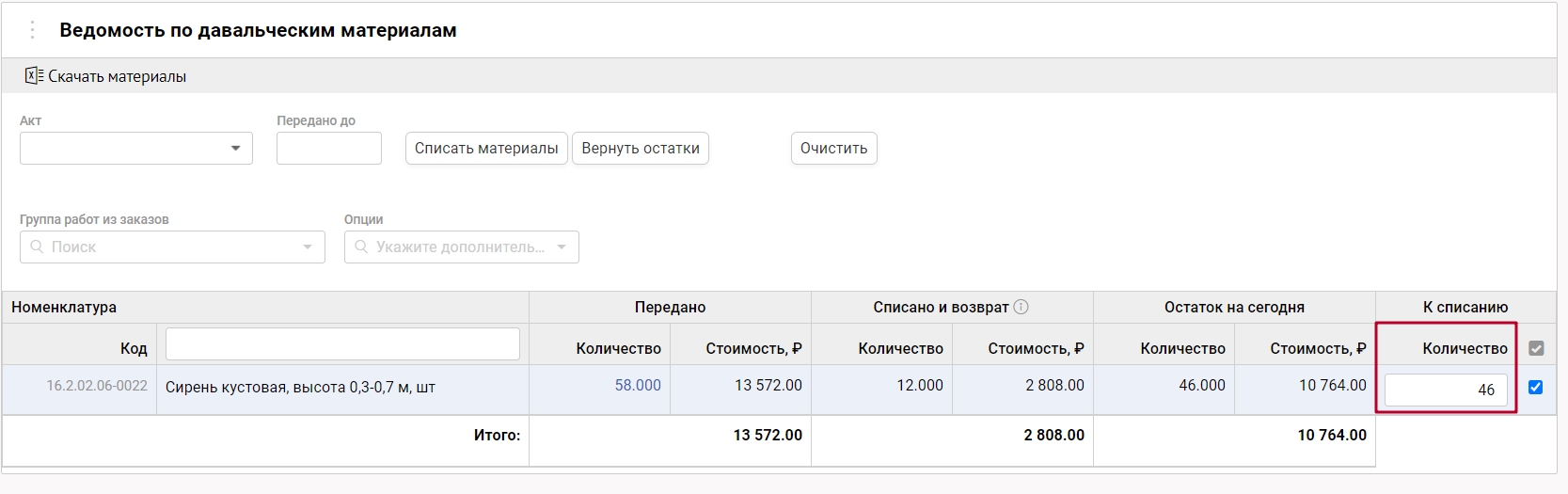1568x494 pixels.
Task: Click the Код column header
Action: pyautogui.click(x=134, y=348)
